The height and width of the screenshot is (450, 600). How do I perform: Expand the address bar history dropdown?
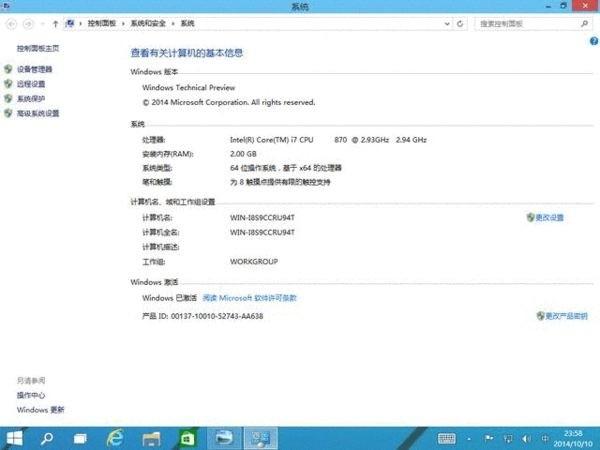tap(447, 24)
